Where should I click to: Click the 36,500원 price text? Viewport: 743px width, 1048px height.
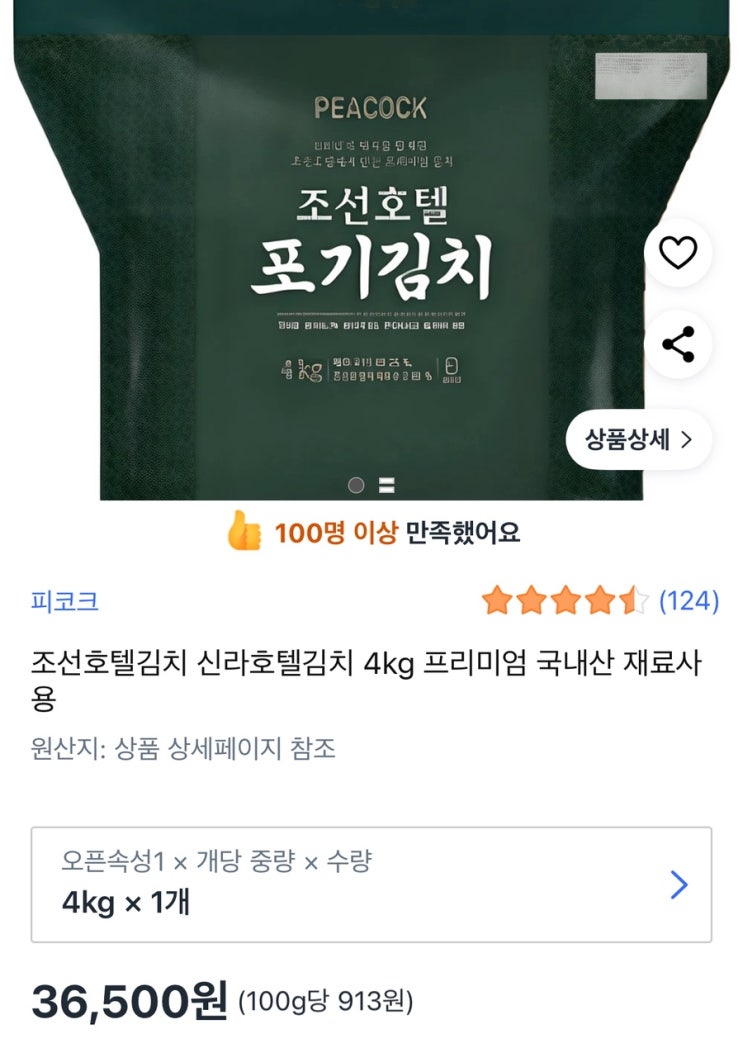pyautogui.click(x=130, y=1001)
